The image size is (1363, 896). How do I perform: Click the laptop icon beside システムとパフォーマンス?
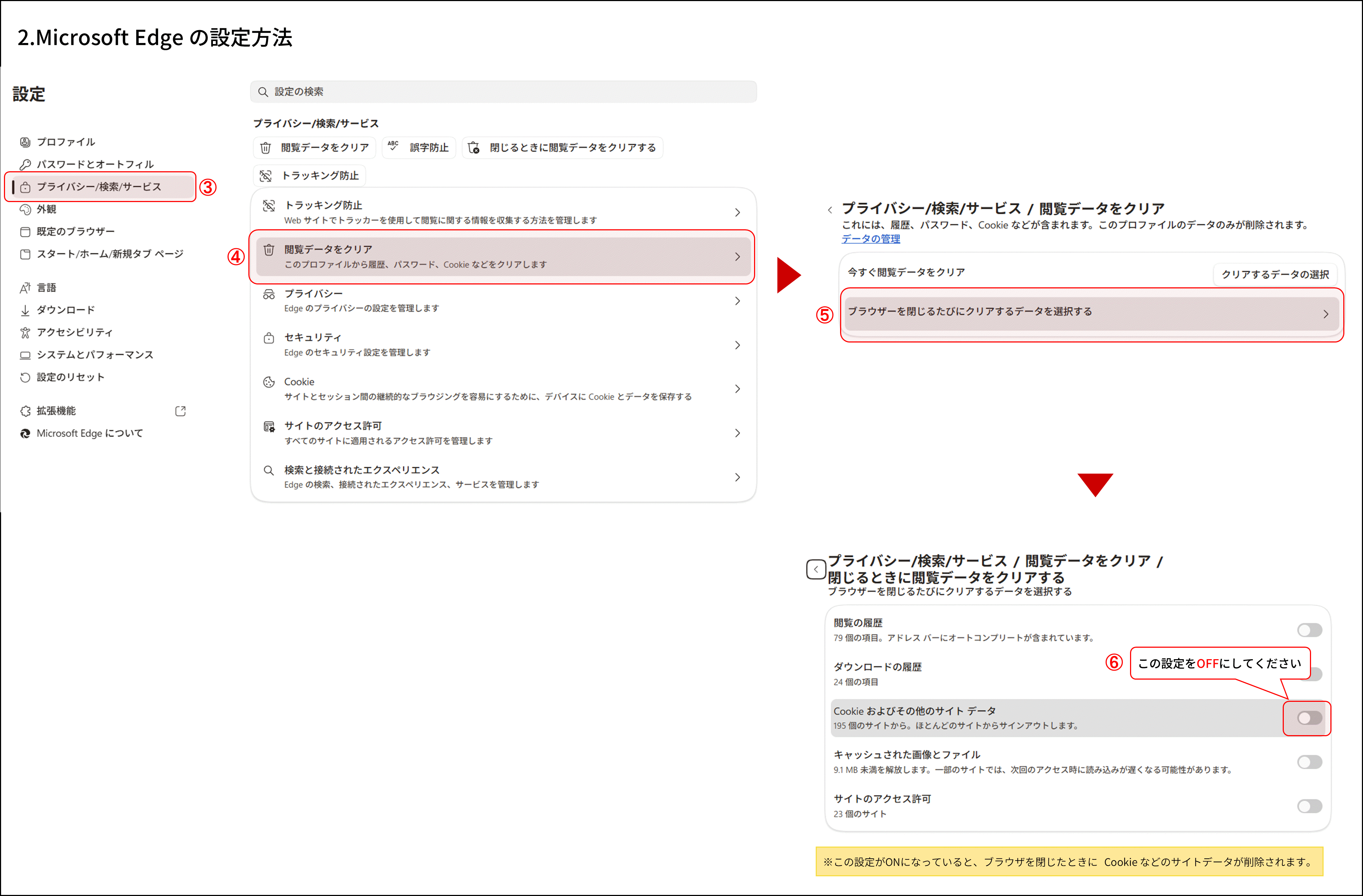coord(25,355)
